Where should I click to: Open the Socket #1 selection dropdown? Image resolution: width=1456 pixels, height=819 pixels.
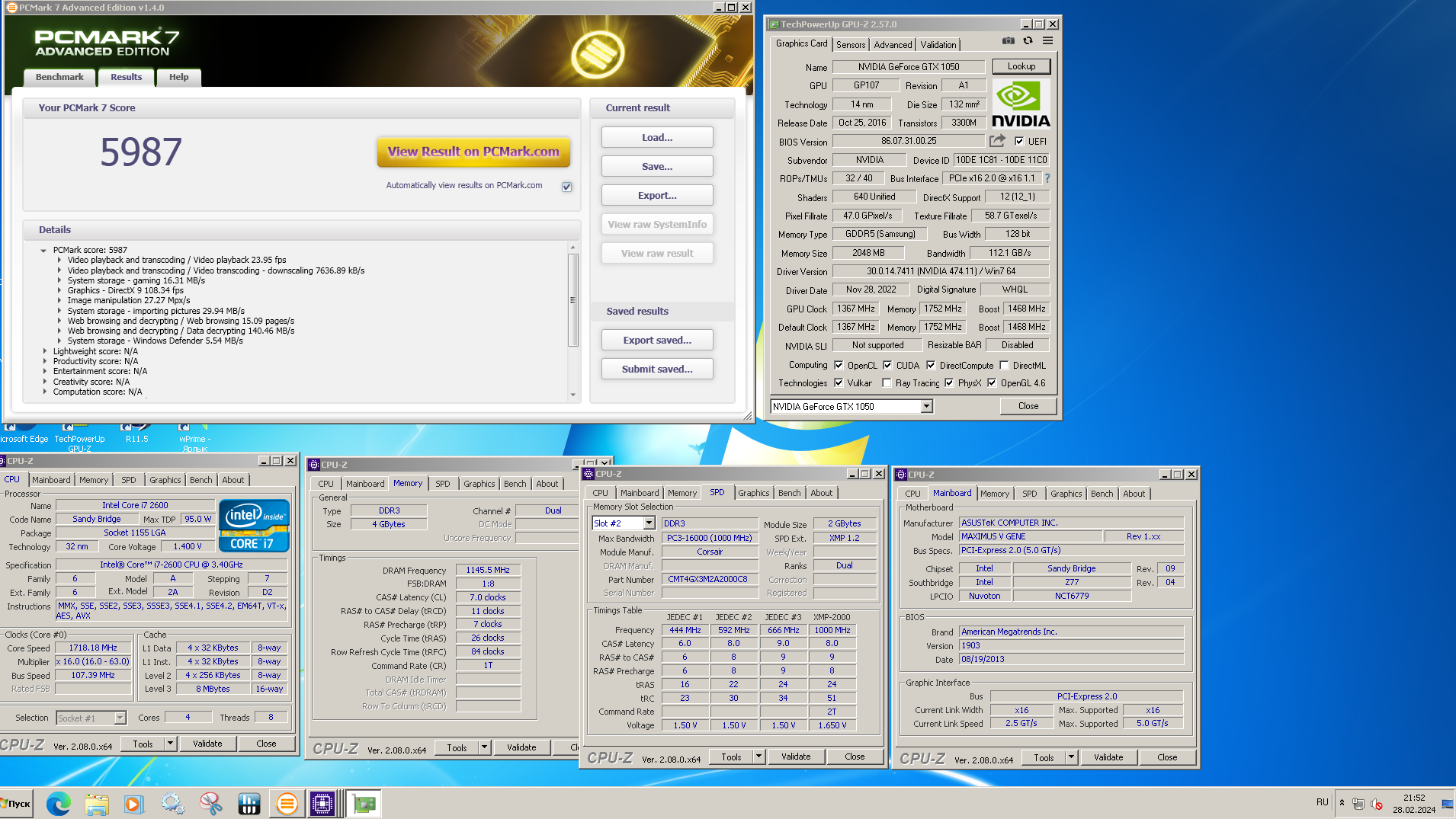pos(120,718)
